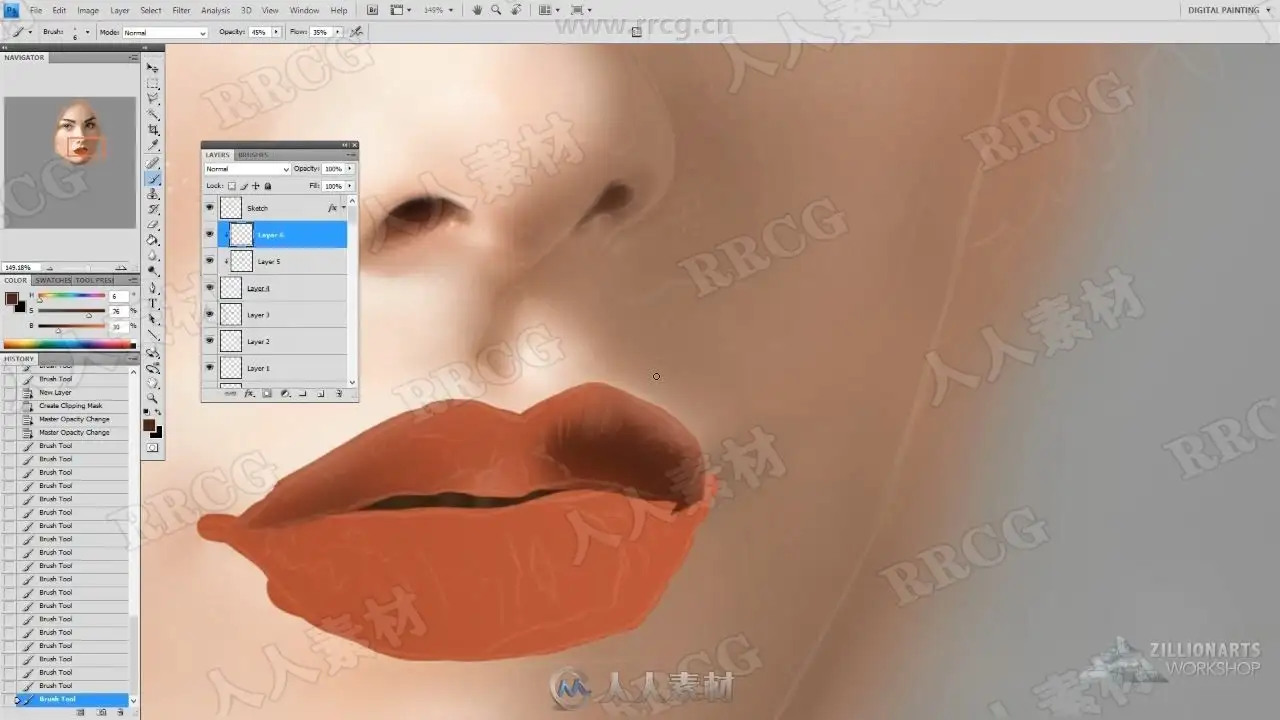Enable airbrush mode in options bar
This screenshot has width=1280, height=720.
click(x=356, y=32)
